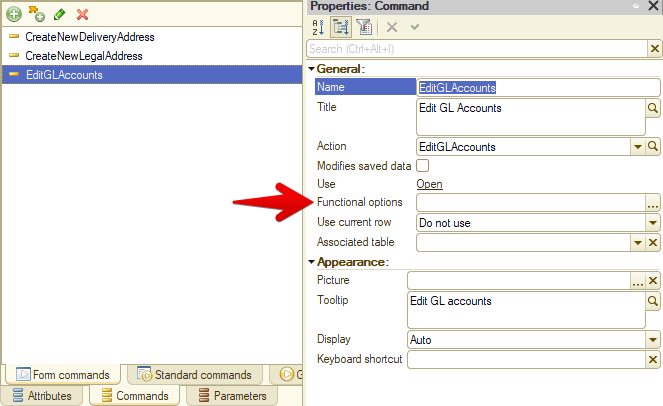Open Picture selection ellipsis button
The width and height of the screenshot is (663, 406).
click(638, 281)
